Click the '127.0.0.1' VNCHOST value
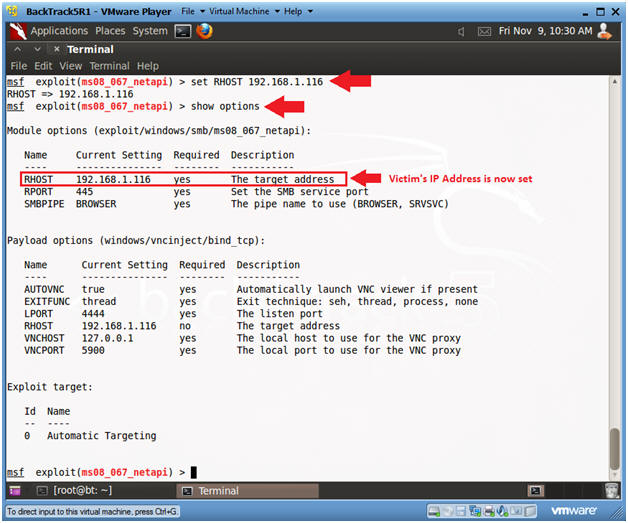 pyautogui.click(x=107, y=338)
